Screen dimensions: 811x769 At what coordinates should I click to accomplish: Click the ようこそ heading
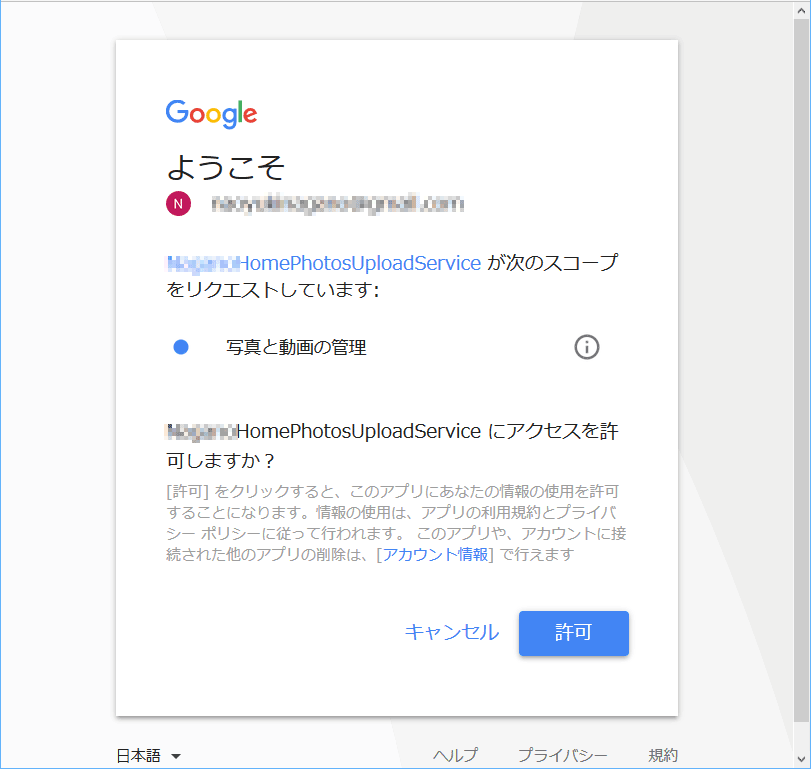pos(226,167)
